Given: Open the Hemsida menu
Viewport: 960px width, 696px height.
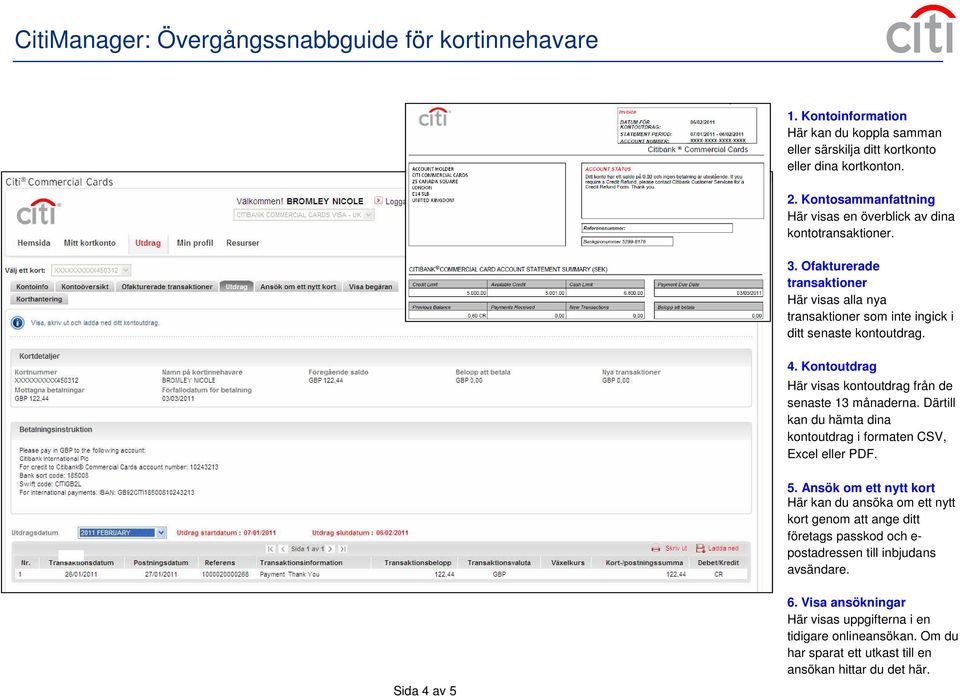Looking at the screenshot, I should click(34, 243).
